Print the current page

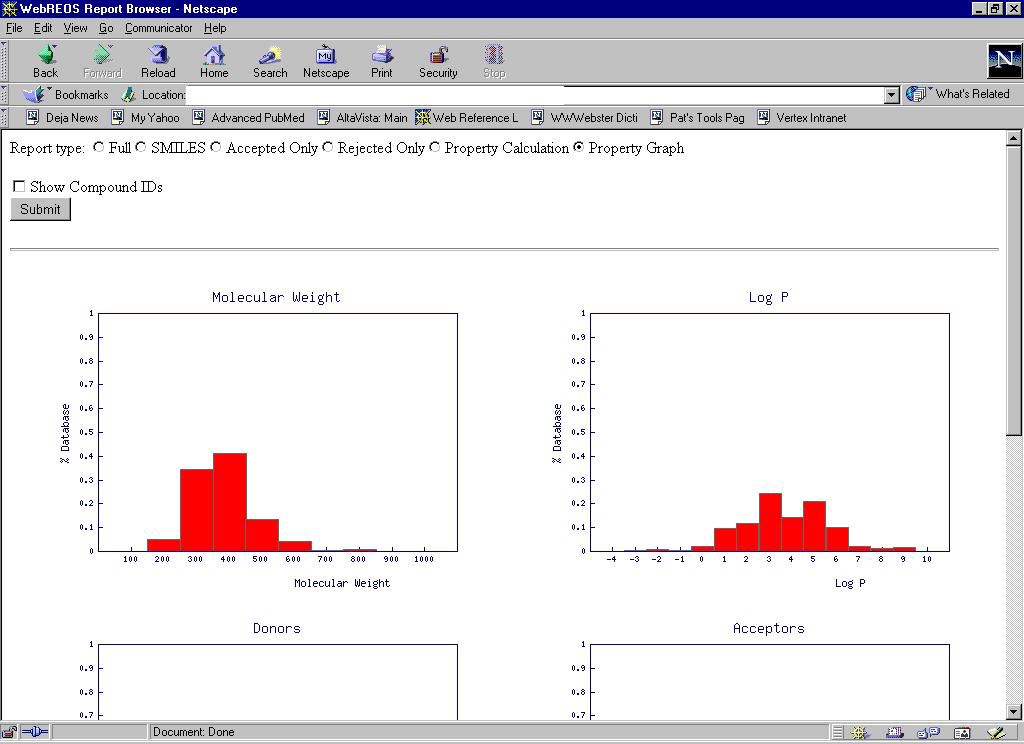point(382,61)
